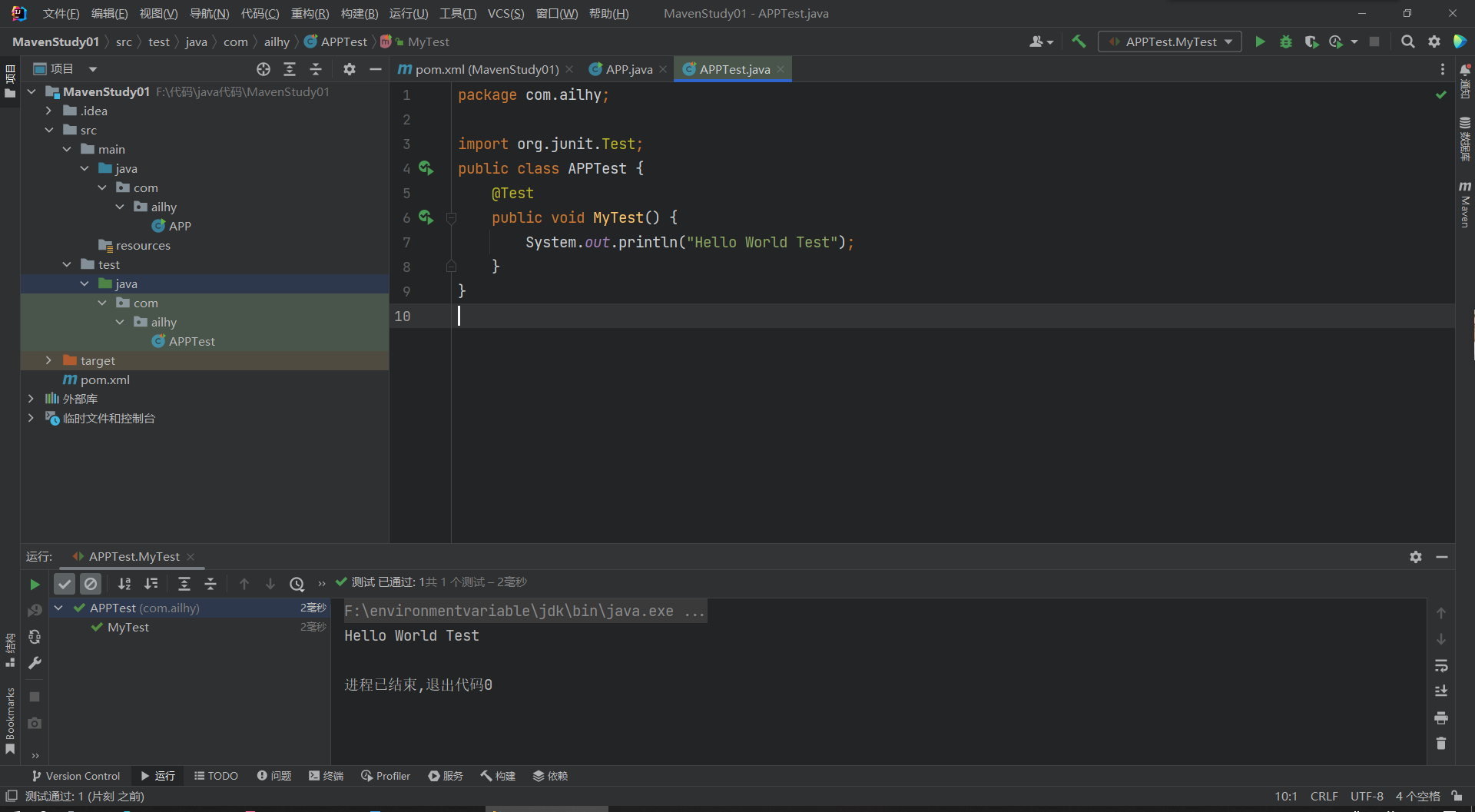The width and height of the screenshot is (1475, 812).
Task: Collapse the src folder
Action: (x=48, y=130)
